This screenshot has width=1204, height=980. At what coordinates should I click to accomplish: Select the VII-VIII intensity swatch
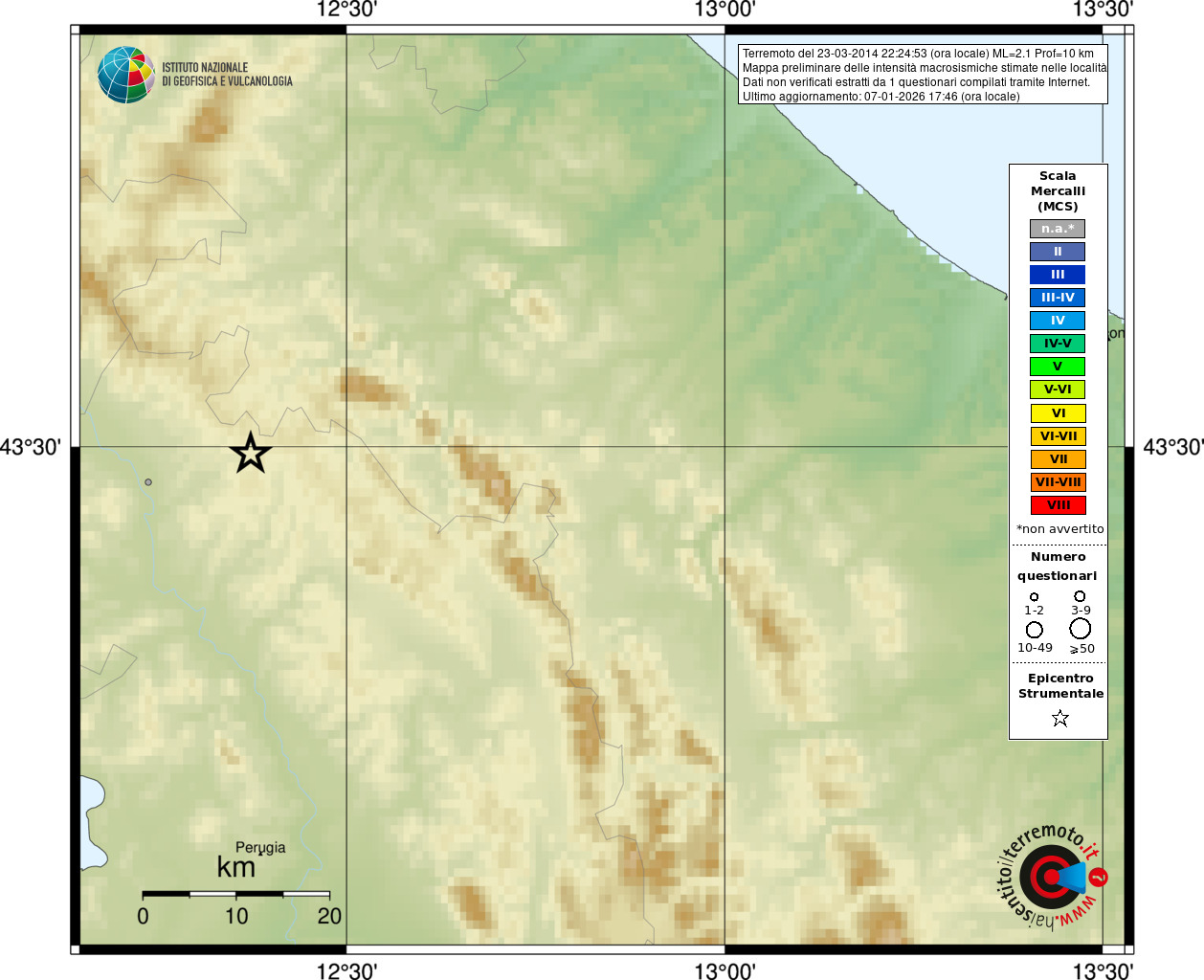(x=1058, y=482)
